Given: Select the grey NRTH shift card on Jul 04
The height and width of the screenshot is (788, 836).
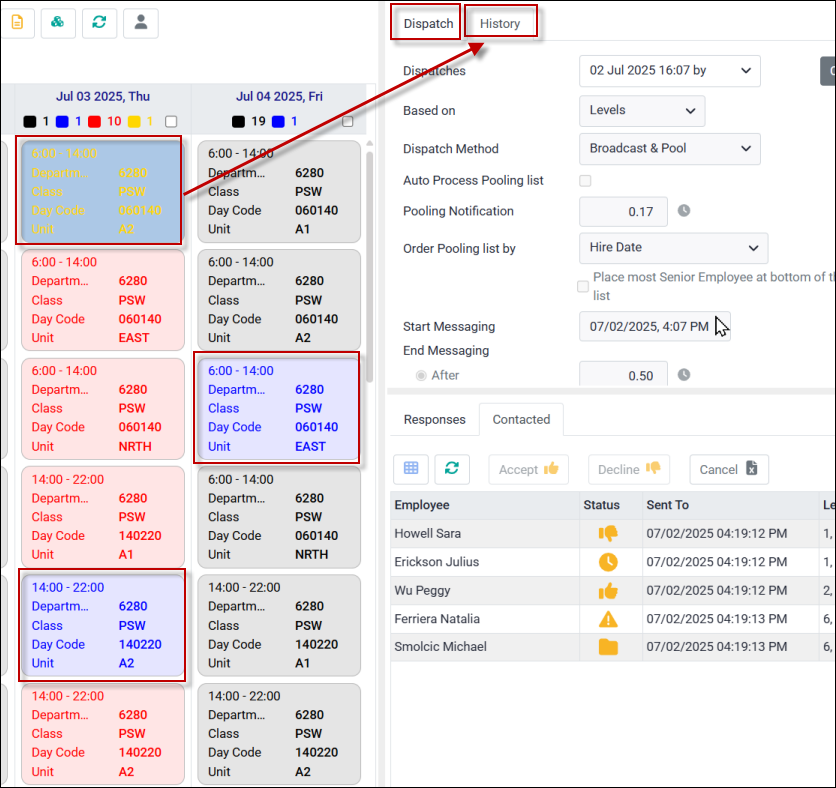Looking at the screenshot, I should tap(279, 517).
